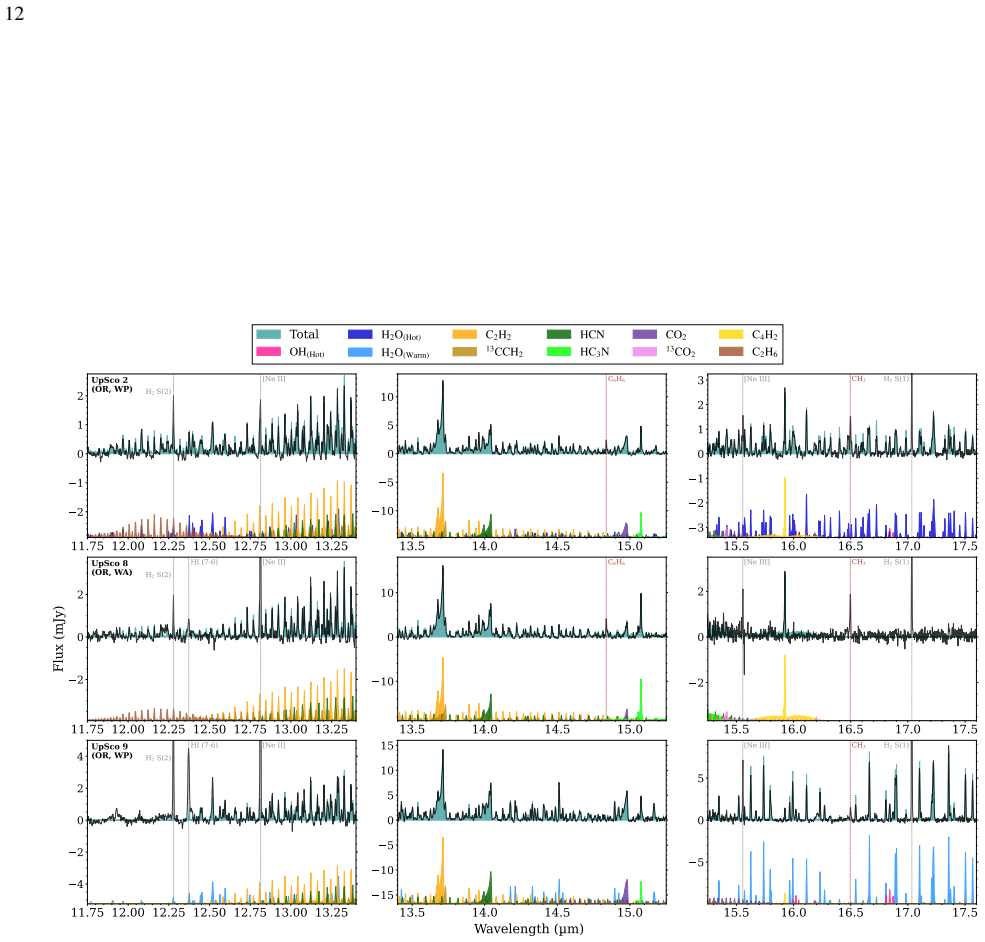
Task: Click the yellow C4H2 legend swatch
Action: click(x=731, y=335)
